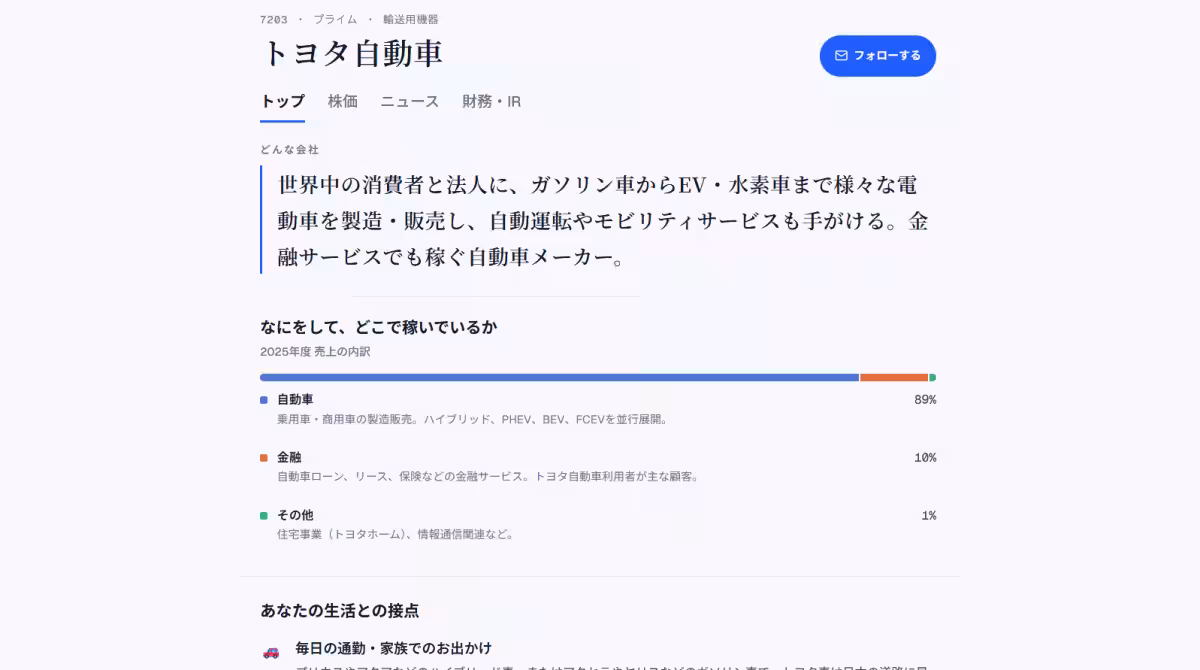Click the トヨタ自動車 company title
Screen dimensions: 1200x670
[352, 53]
